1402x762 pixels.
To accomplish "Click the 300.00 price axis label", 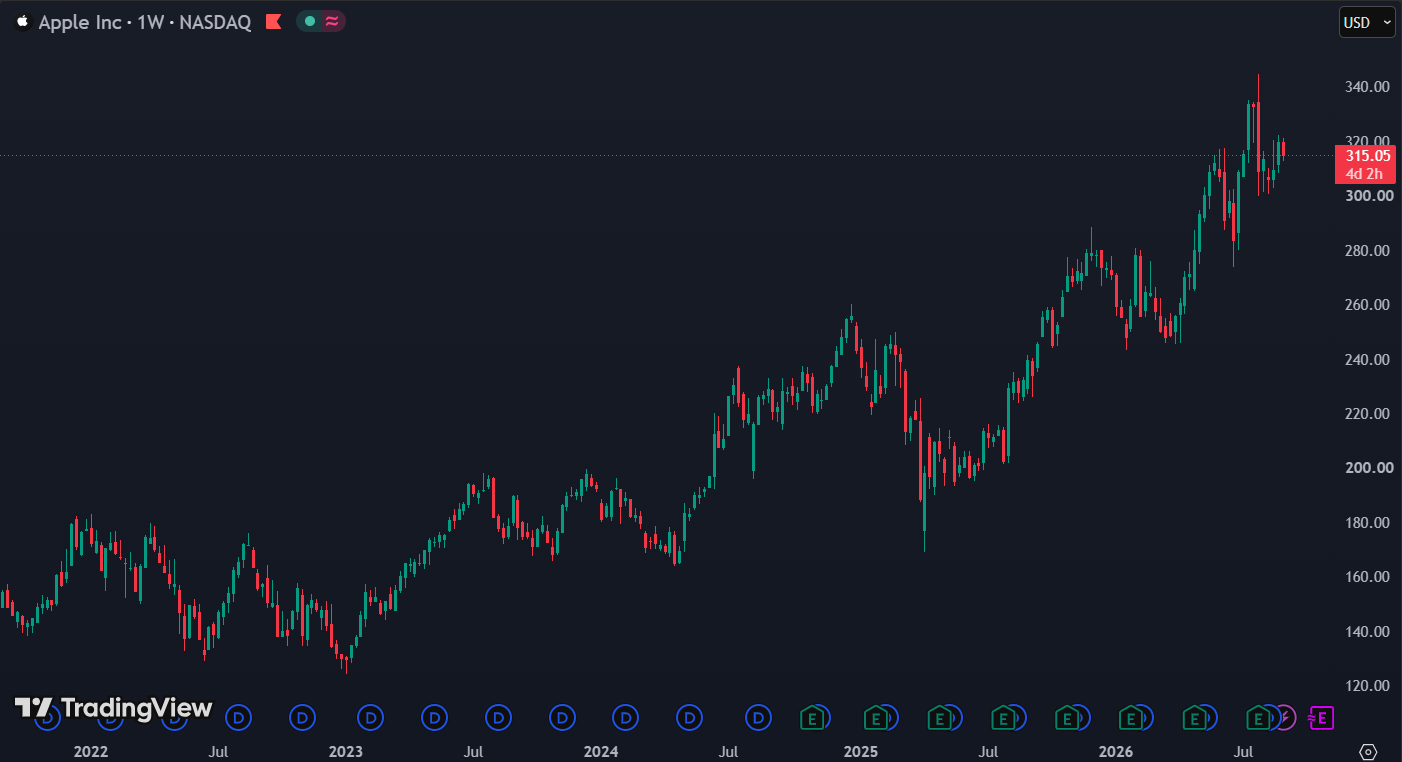I will 1368,195.
